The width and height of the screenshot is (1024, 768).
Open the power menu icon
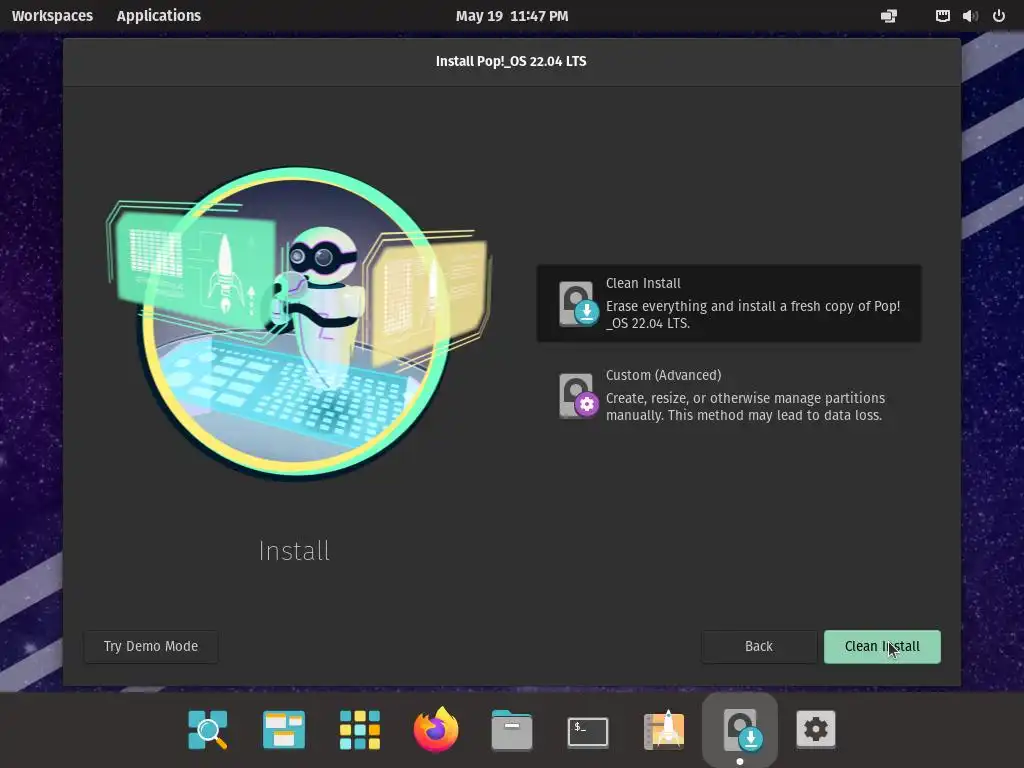tap(999, 16)
